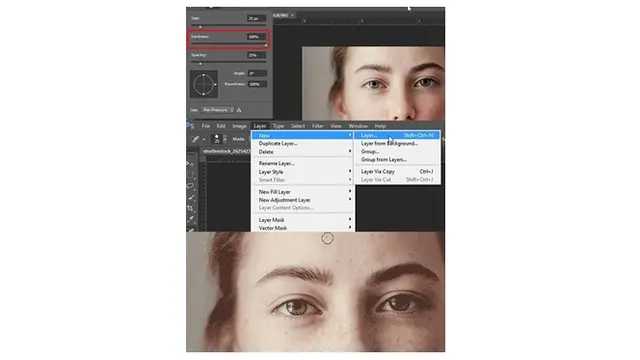Image resolution: width=640 pixels, height=360 pixels.
Task: Click the brush angle roundness circle preview
Action: pos(204,84)
